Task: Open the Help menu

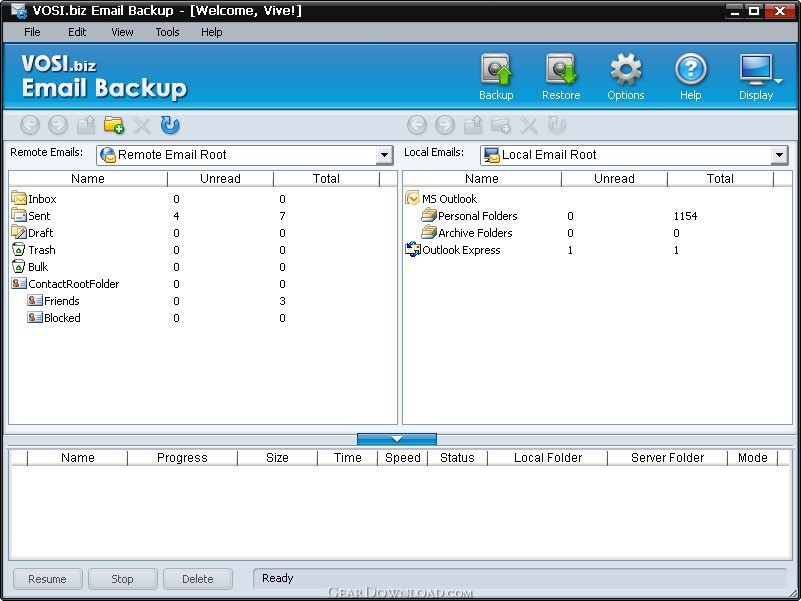Action: coord(211,32)
